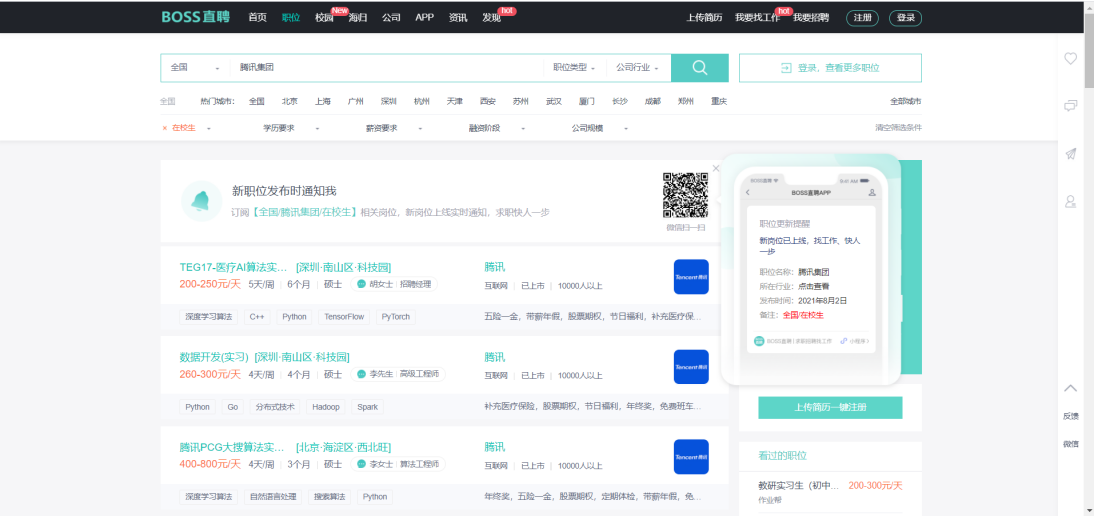Click 清空筛选条件 link
This screenshot has height=516, width=1094.
click(899, 128)
